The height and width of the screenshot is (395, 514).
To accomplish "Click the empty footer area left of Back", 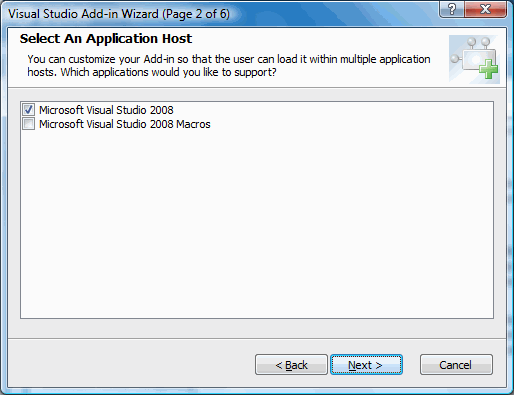I will tap(132, 363).
